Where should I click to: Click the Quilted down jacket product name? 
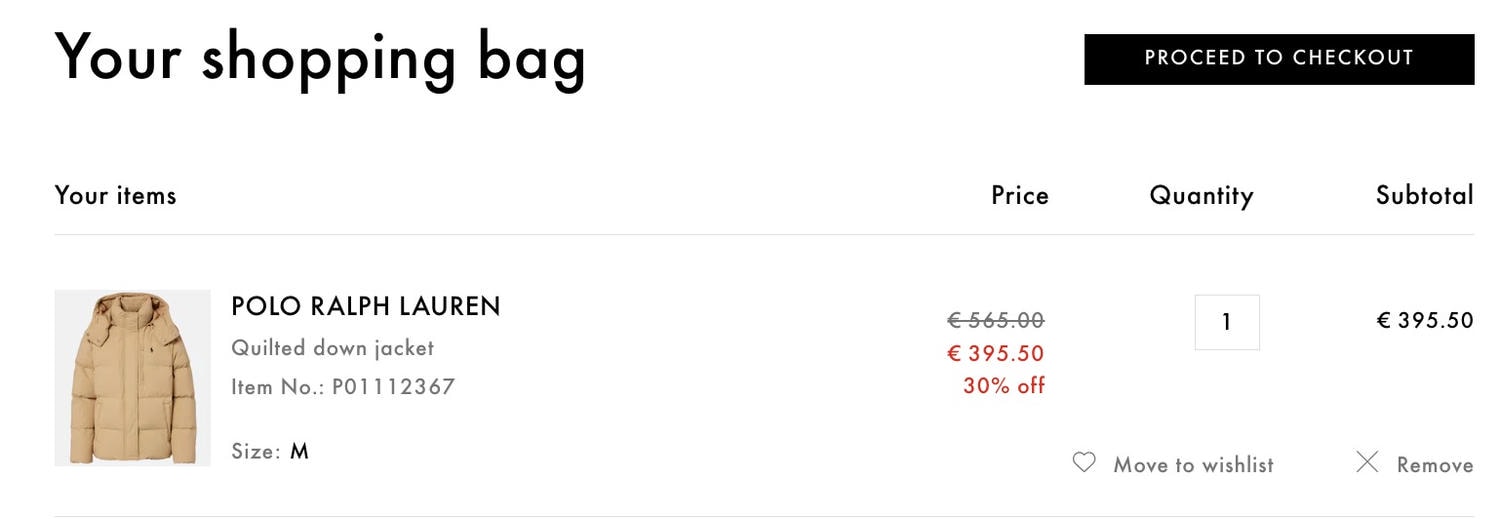pyautogui.click(x=333, y=348)
